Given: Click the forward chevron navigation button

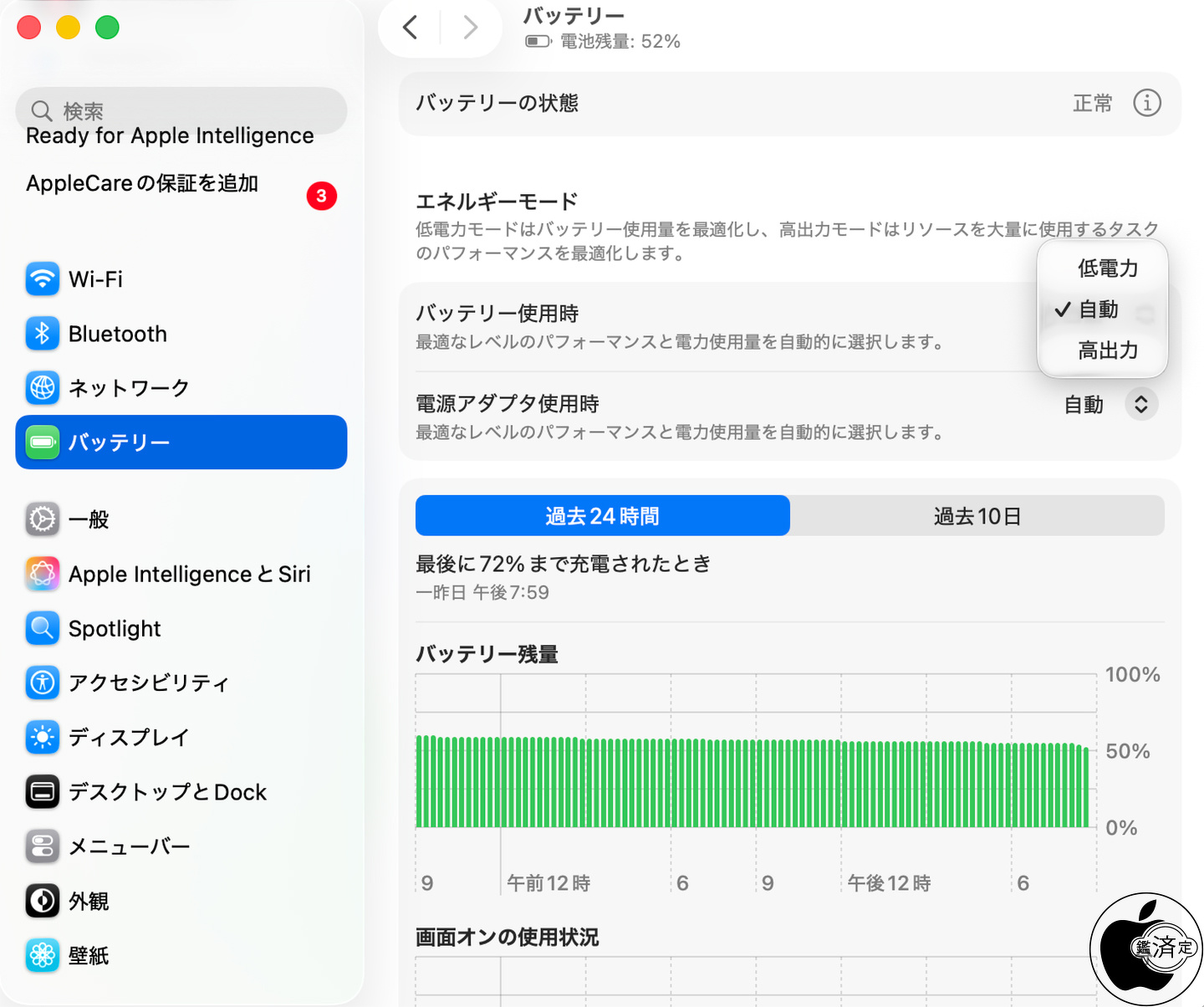Looking at the screenshot, I should (x=471, y=28).
